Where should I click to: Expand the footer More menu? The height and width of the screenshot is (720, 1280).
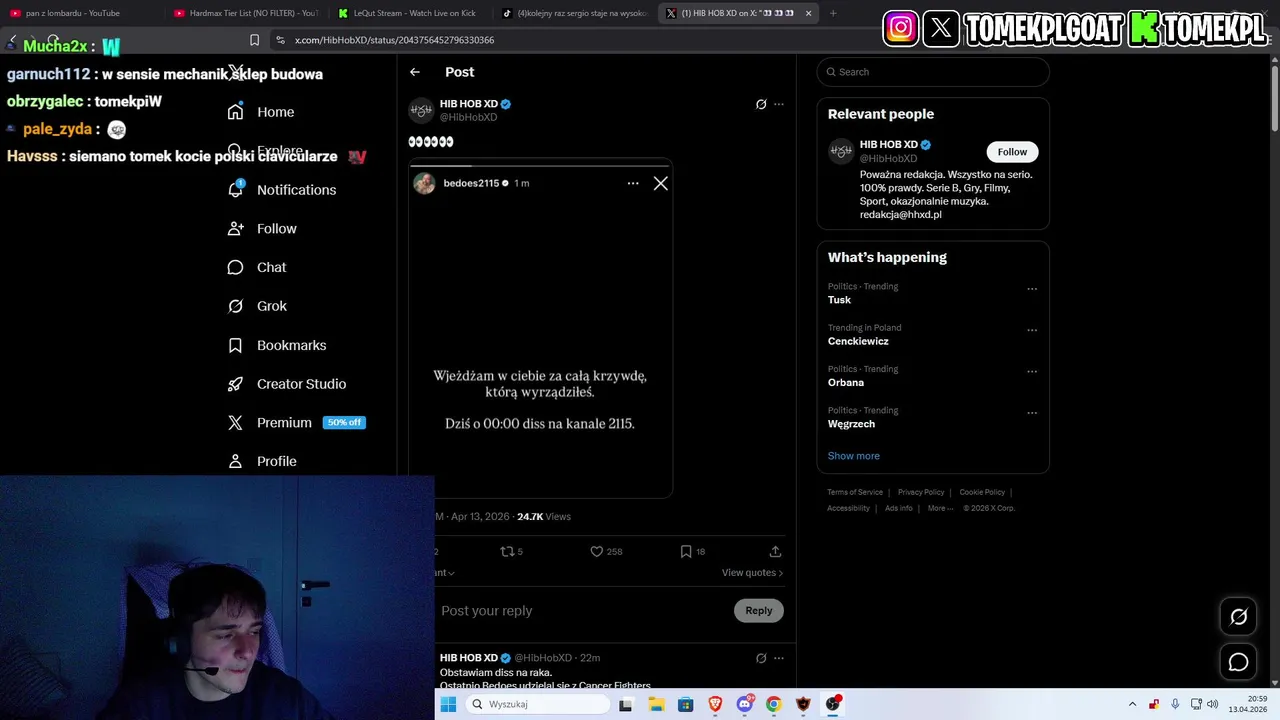940,508
